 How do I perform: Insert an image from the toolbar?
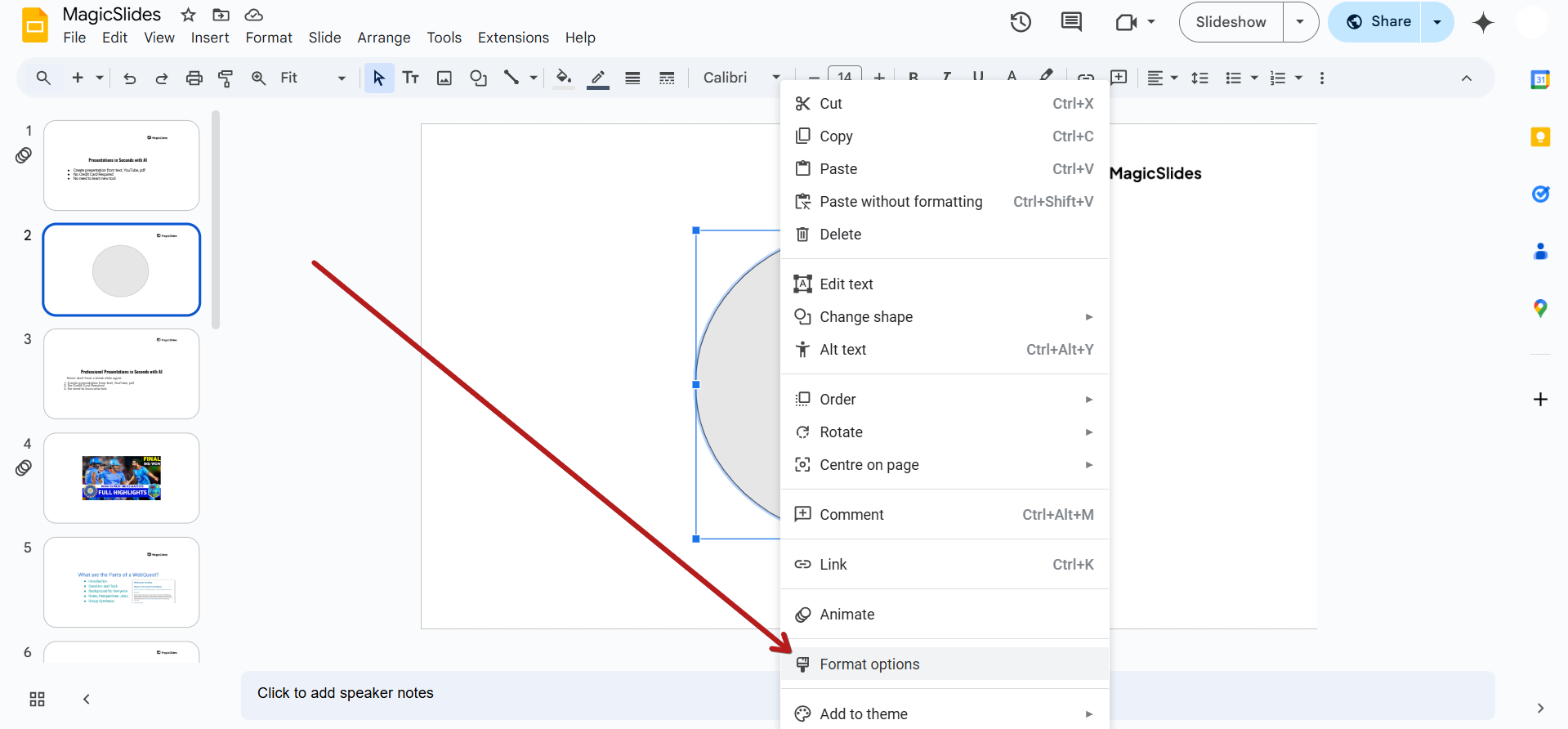tap(444, 78)
